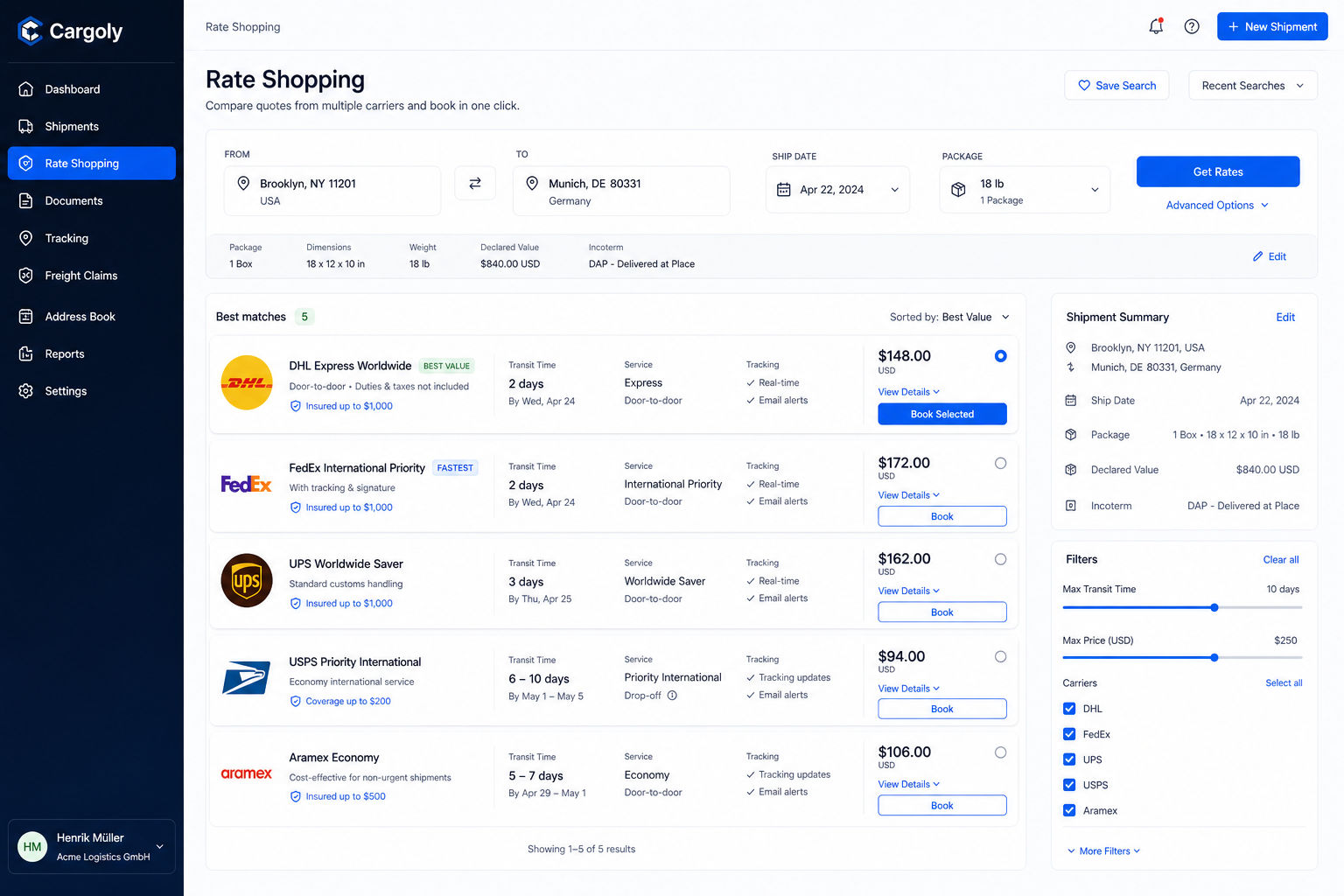Open the notifications bell

[x=1156, y=26]
